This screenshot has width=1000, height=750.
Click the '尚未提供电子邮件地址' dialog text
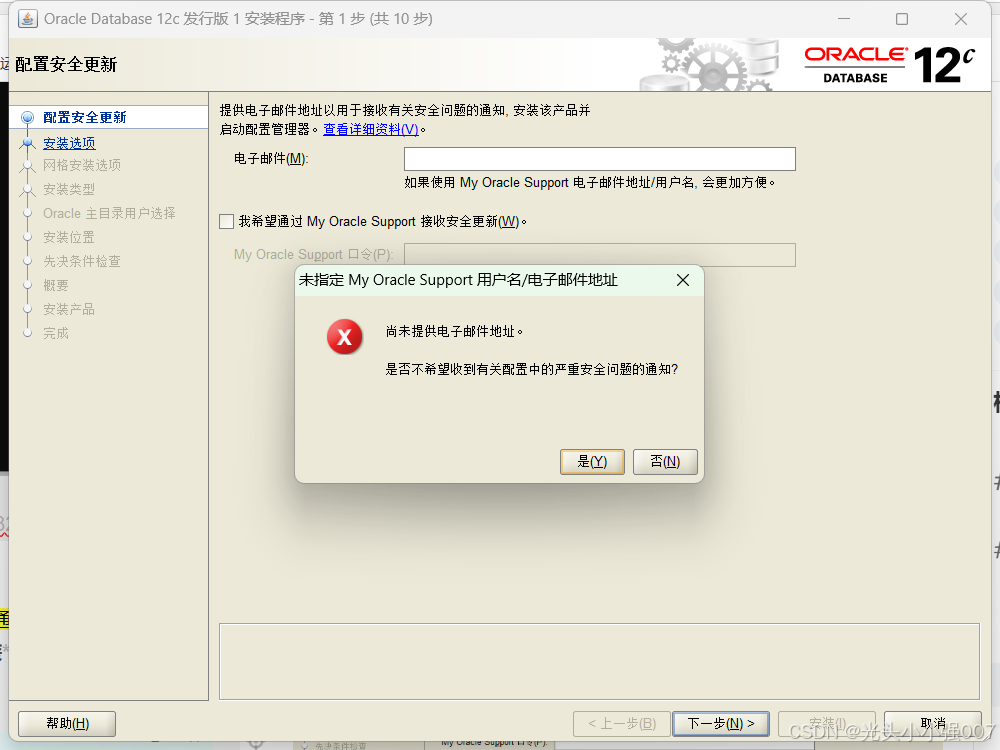click(x=454, y=332)
